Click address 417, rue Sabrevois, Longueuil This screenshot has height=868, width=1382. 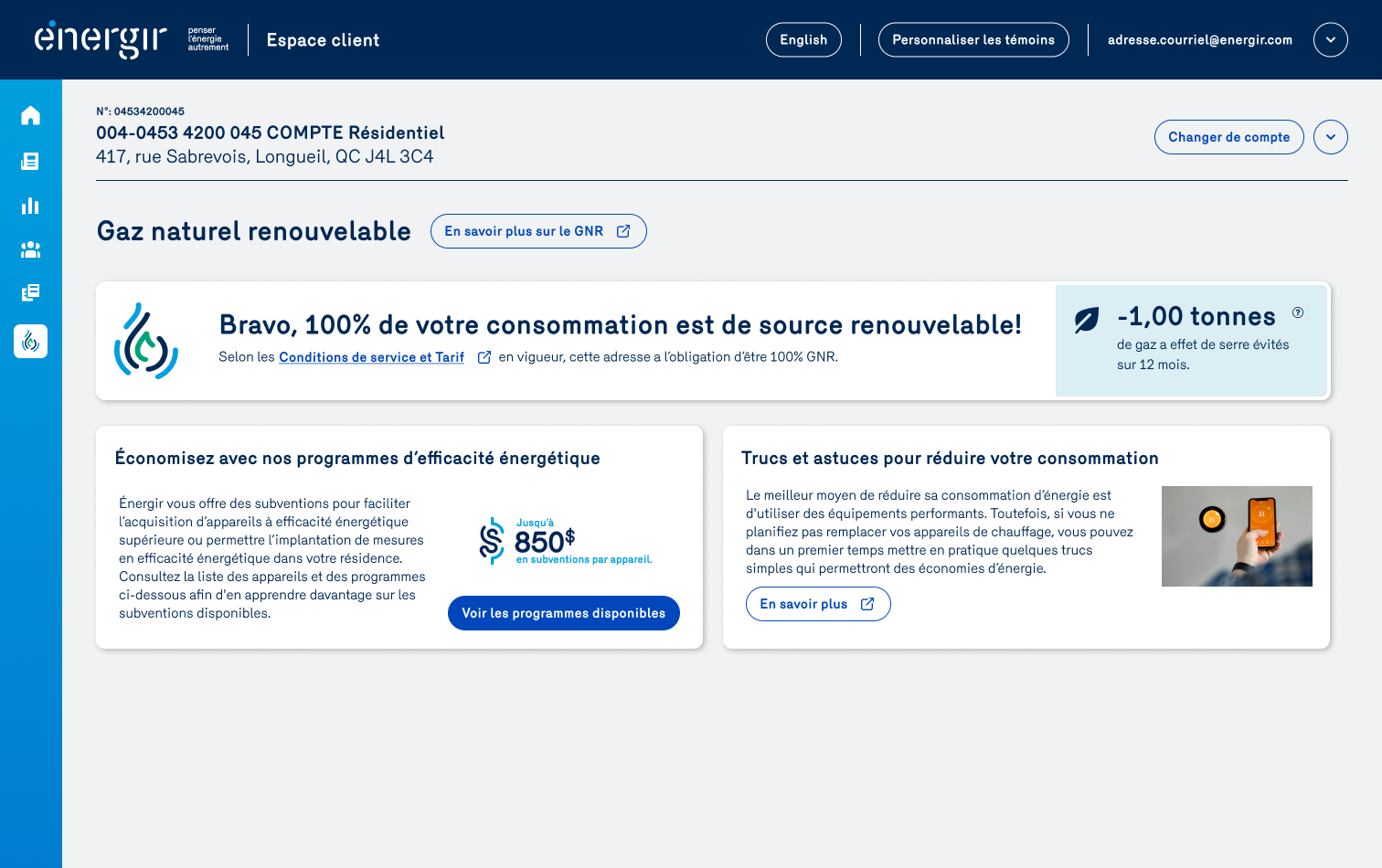point(265,156)
